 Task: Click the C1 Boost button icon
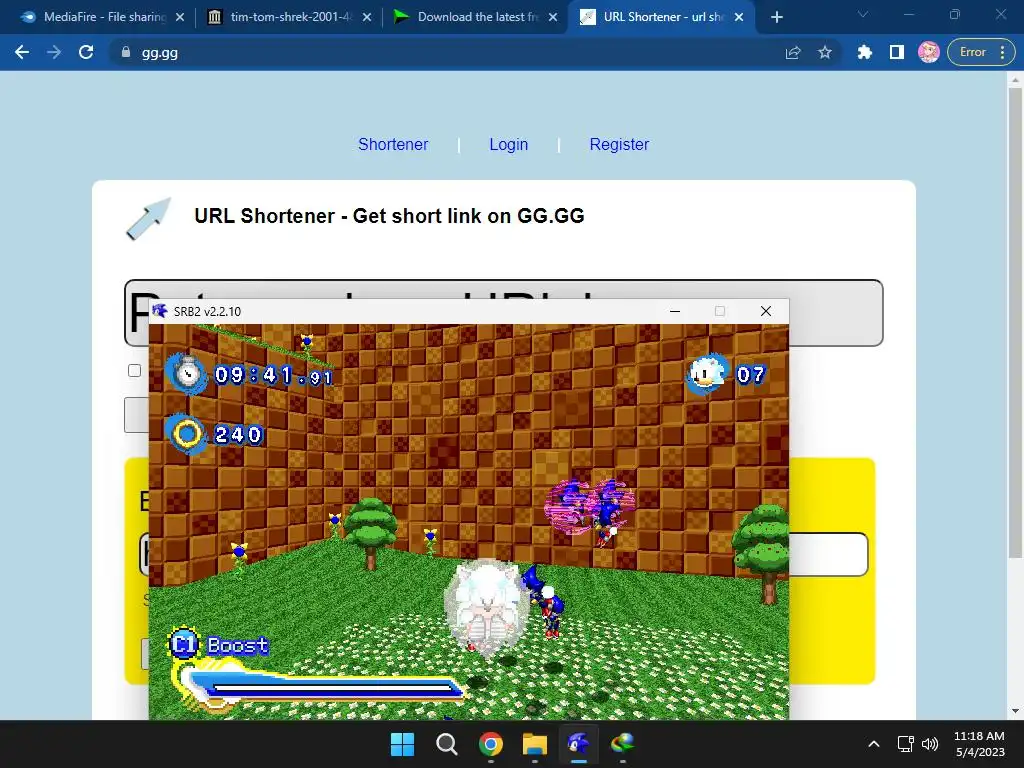tap(184, 645)
